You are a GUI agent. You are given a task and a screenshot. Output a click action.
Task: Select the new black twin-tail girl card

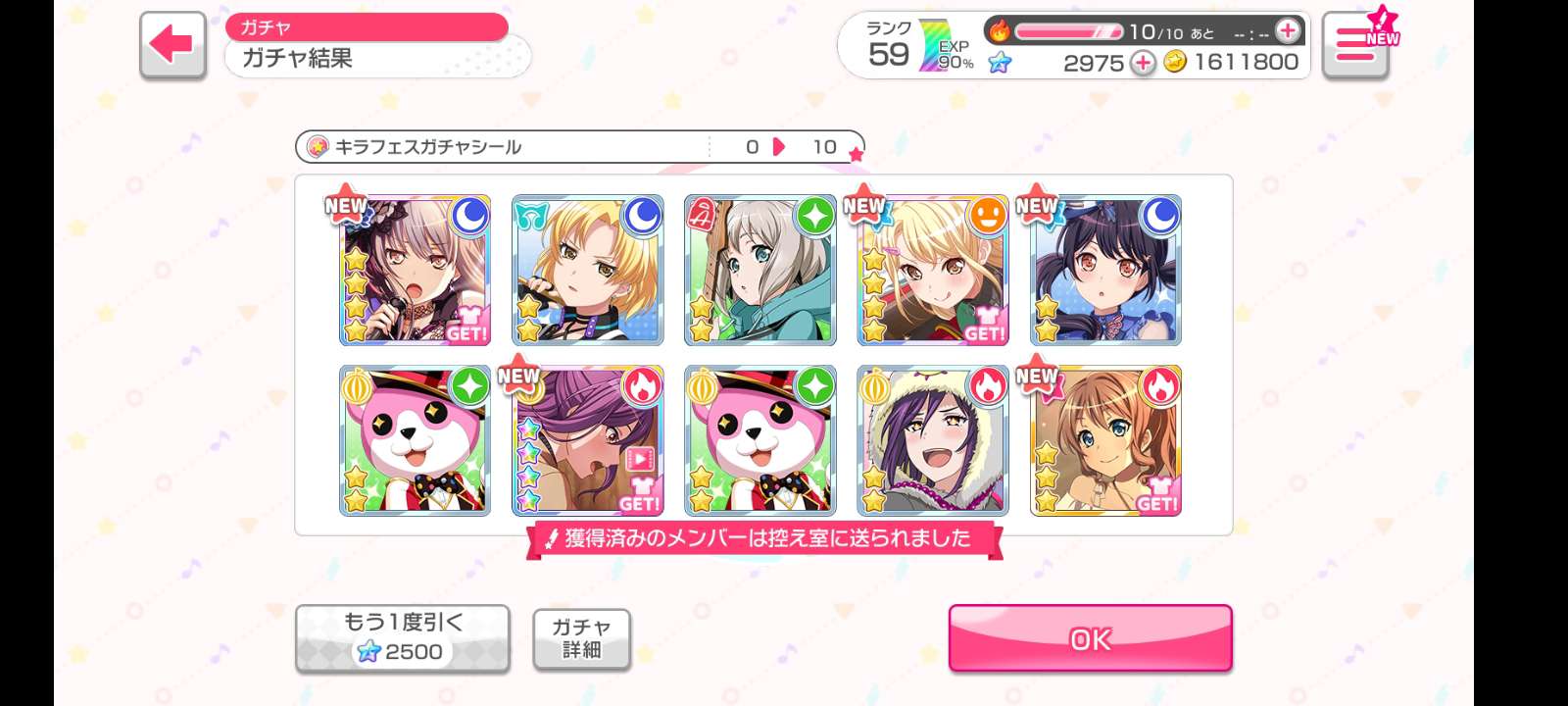coord(1104,270)
